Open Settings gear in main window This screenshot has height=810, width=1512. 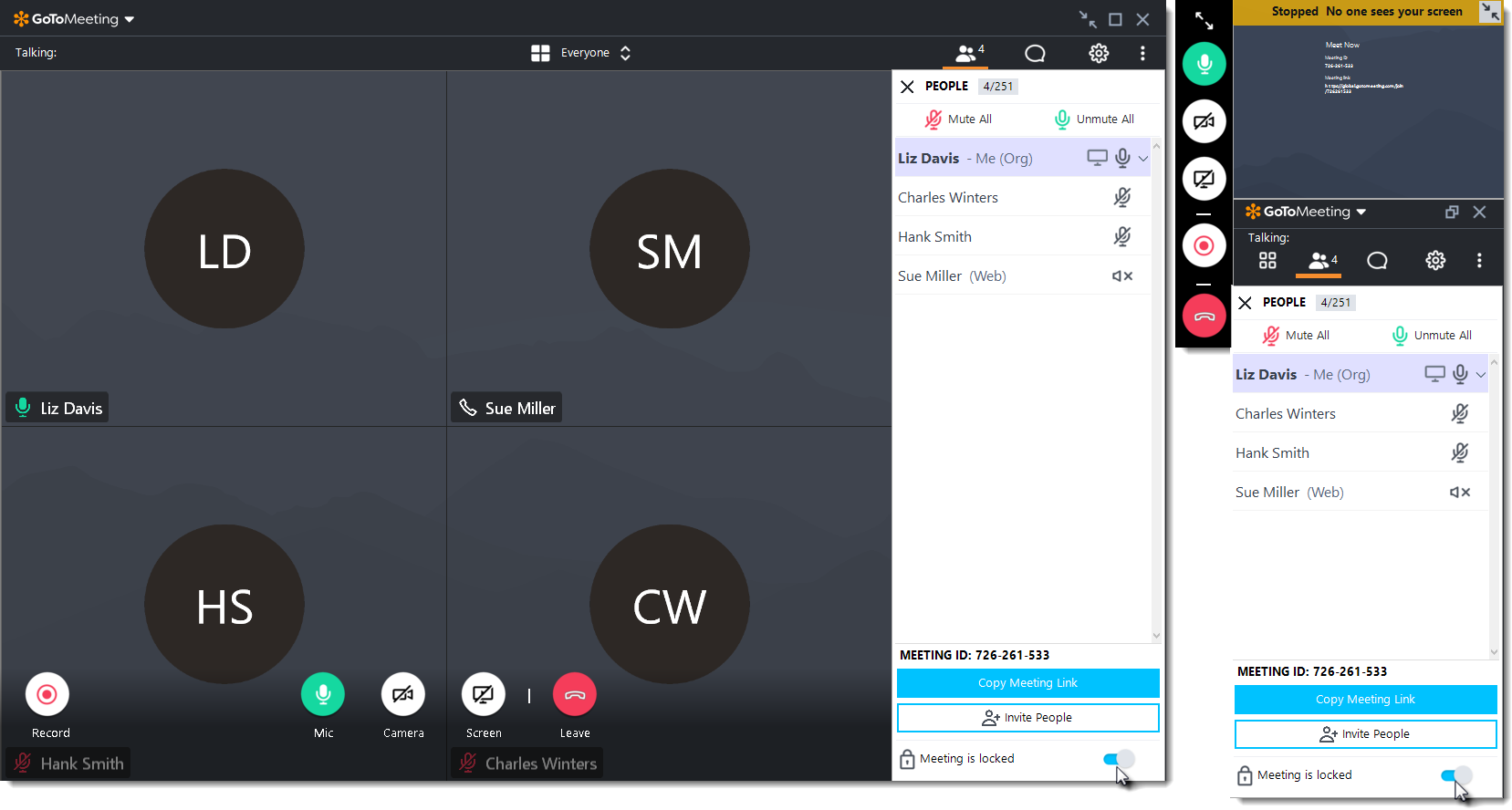click(1099, 54)
